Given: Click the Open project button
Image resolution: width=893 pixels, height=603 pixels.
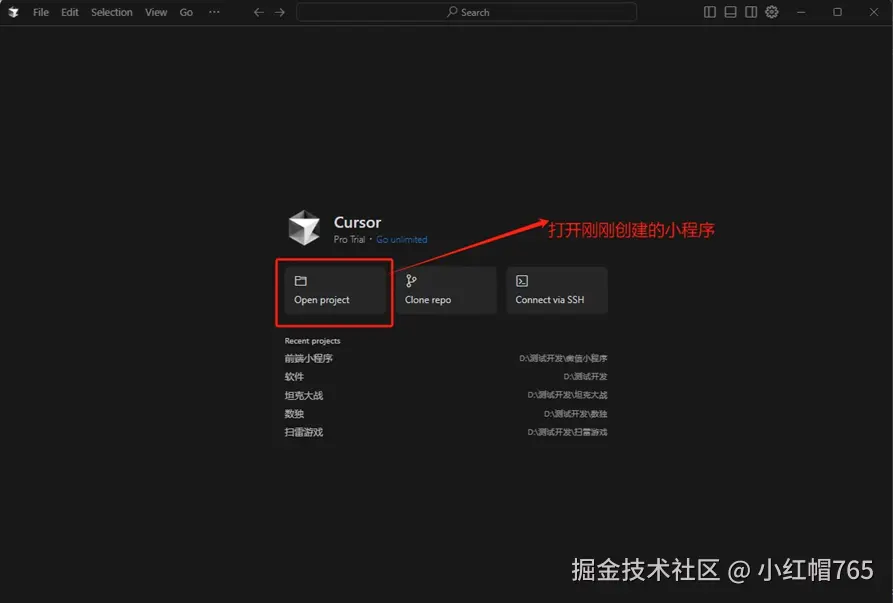Looking at the screenshot, I should tap(335, 290).
